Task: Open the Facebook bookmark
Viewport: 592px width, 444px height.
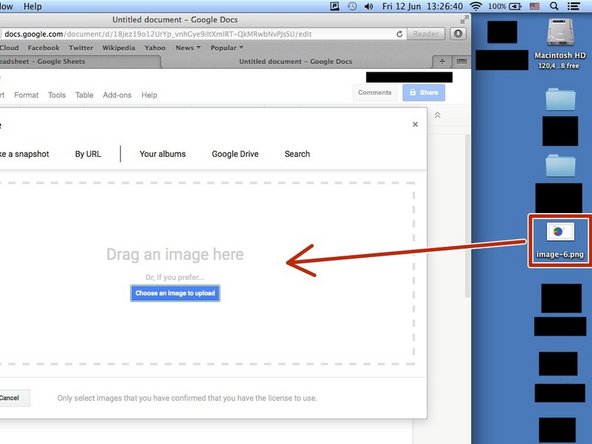Action: coord(44,48)
